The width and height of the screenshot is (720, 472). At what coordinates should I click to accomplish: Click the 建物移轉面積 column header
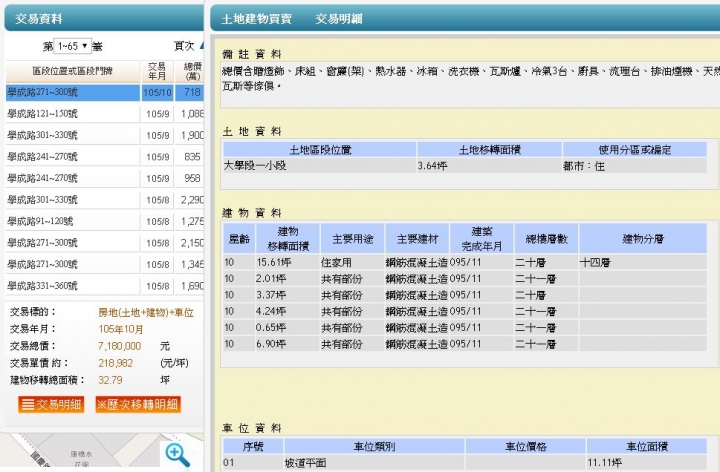287,239
